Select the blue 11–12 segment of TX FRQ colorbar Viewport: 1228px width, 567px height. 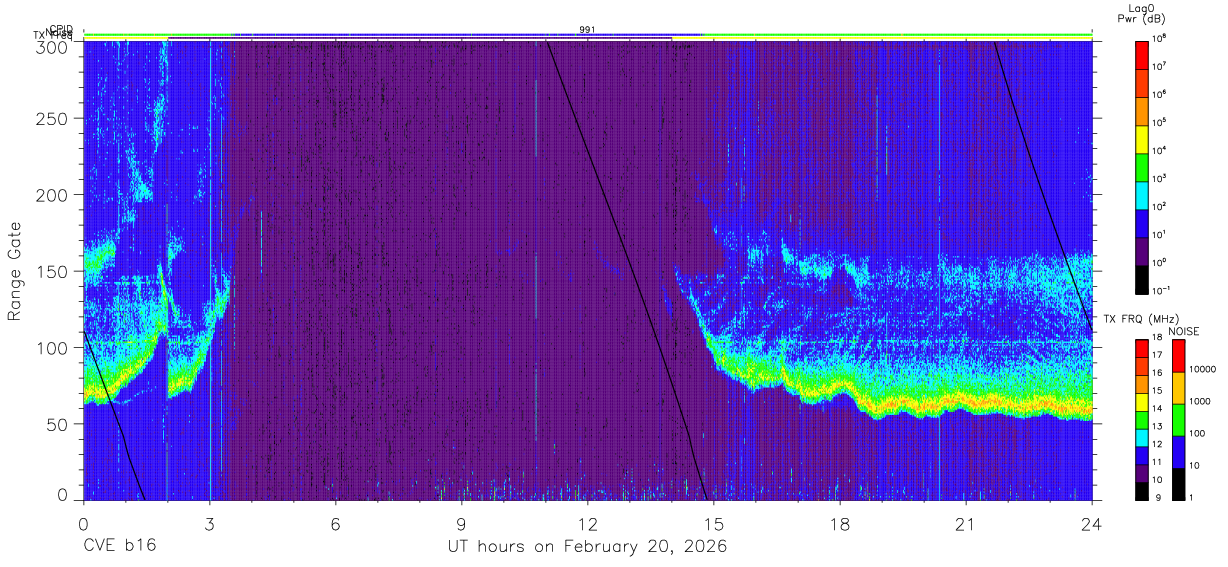1142,454
